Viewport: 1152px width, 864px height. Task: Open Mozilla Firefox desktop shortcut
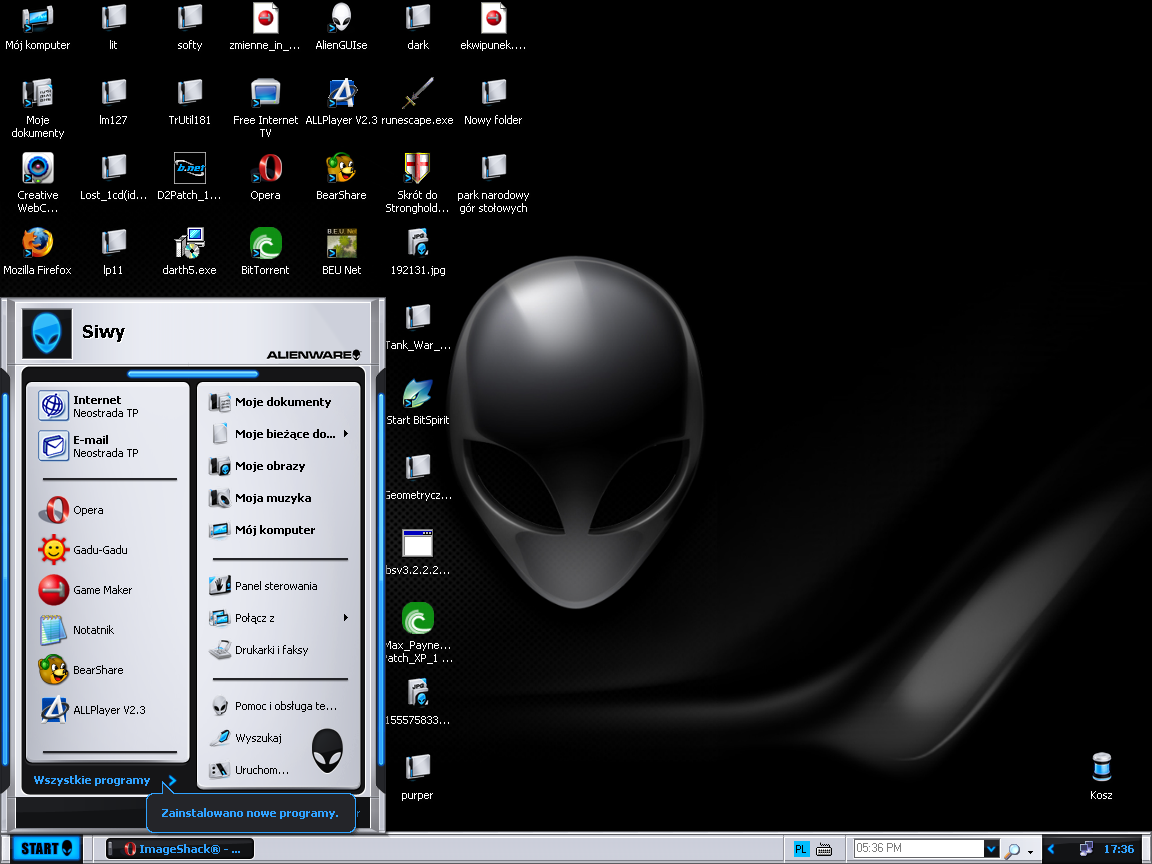point(37,244)
